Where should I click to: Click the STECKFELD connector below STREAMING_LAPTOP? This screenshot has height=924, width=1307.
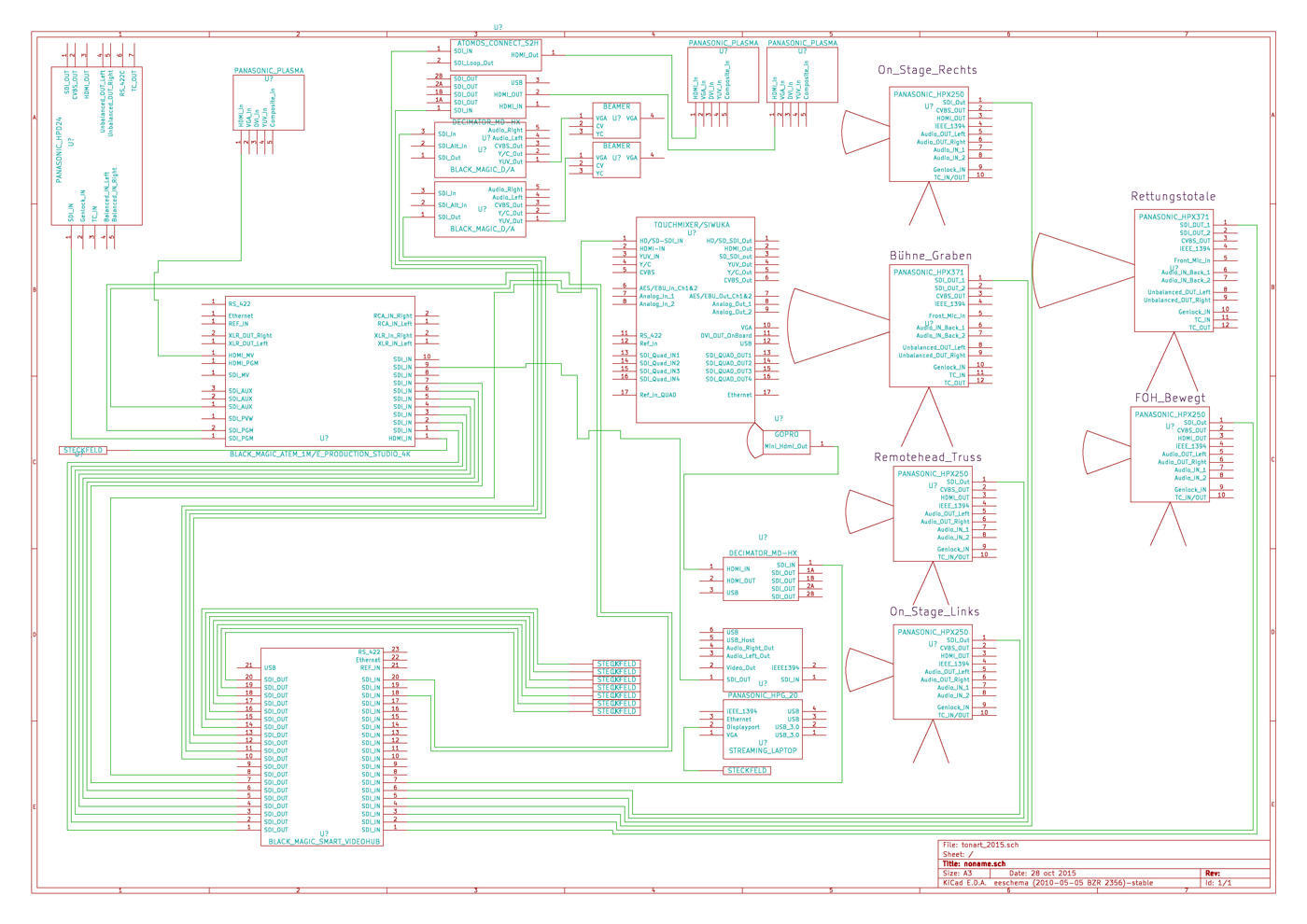click(748, 771)
